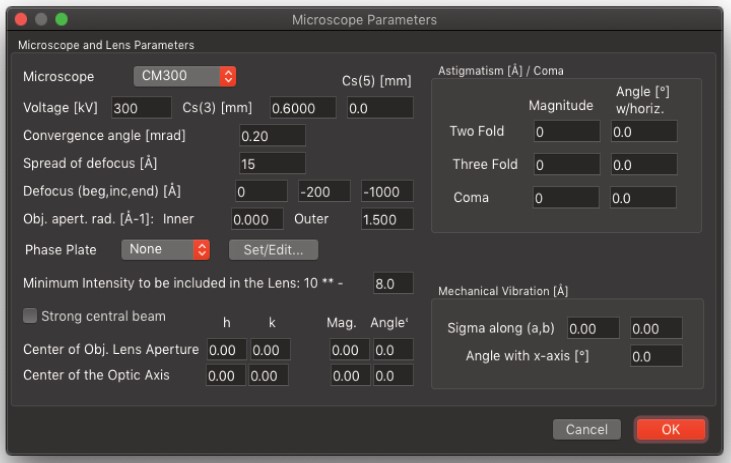Edit the Outer objective aperture radius field
Screen dimensions: 731x463
coord(386,218)
